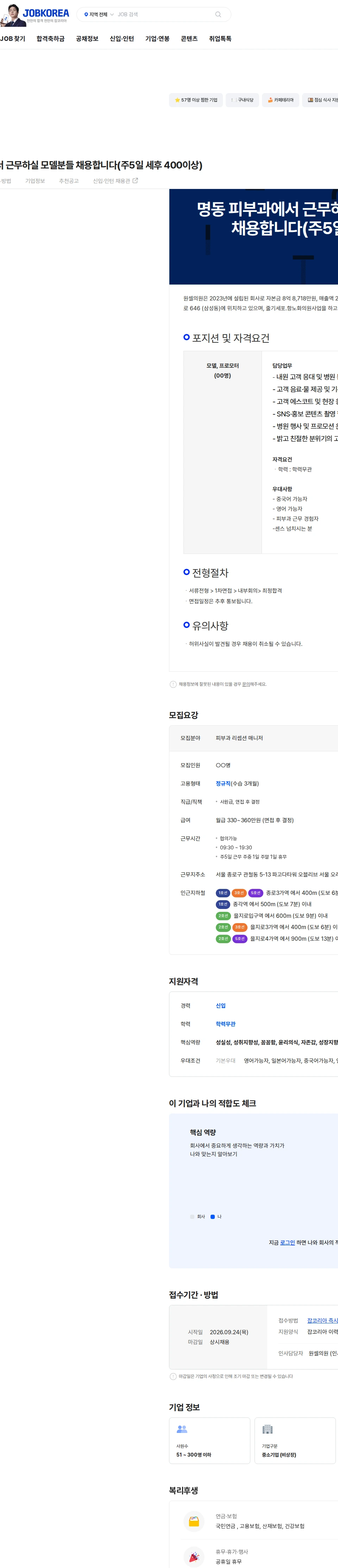Click the 카페테리아 benefit tag
Viewport: 338px width, 1568px height.
[x=281, y=100]
